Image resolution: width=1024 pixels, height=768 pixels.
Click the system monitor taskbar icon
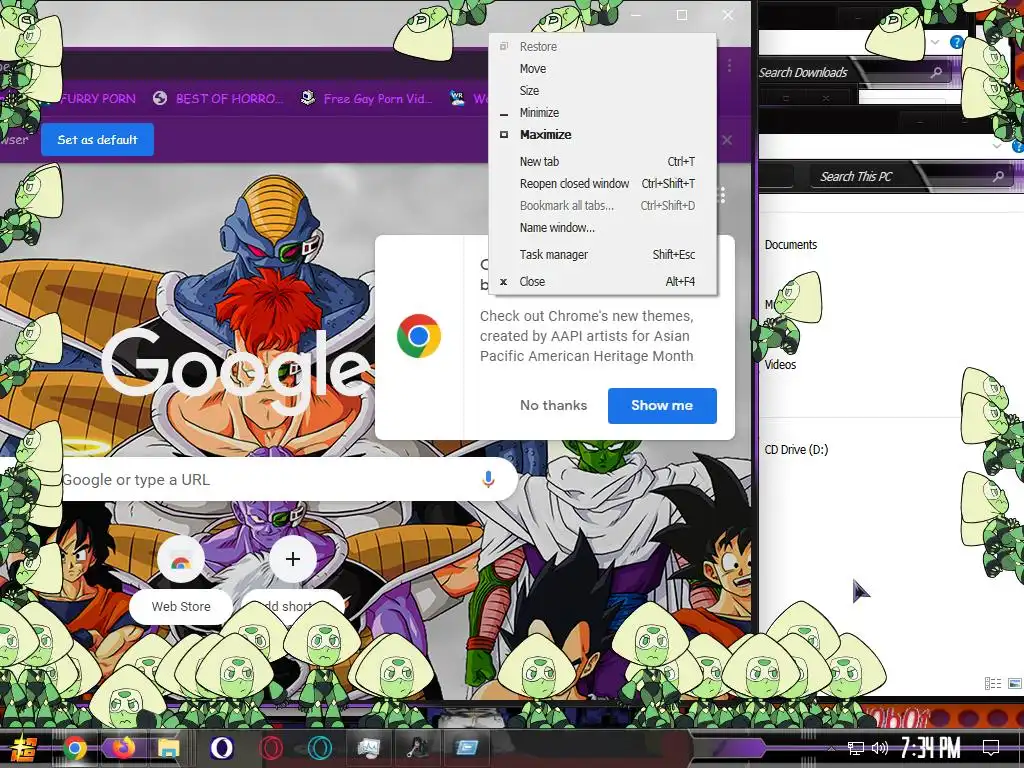(368, 748)
